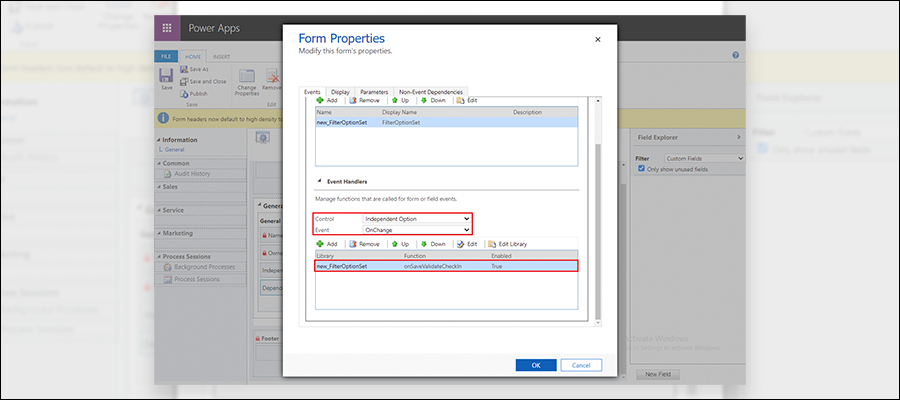This screenshot has height=400, width=900.
Task: Toggle Only show unused fields checkbox
Action: pos(642,169)
